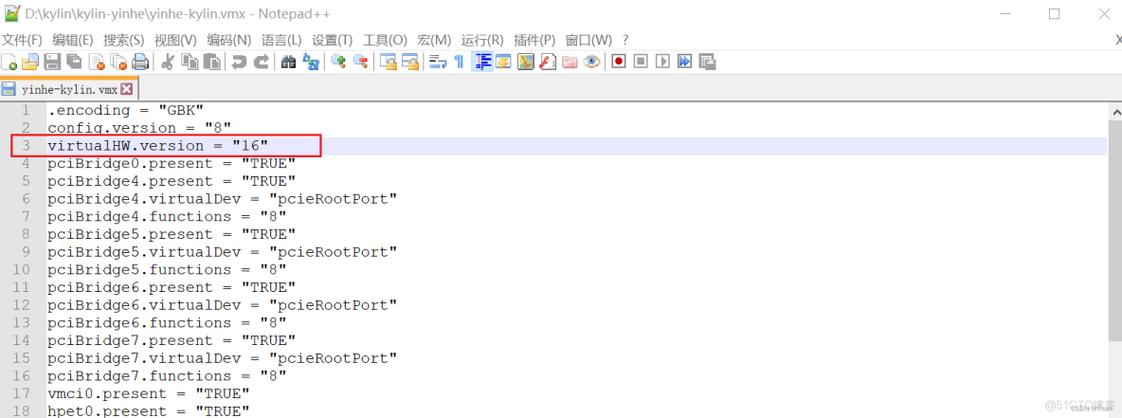
Task: Open the 语言(L) menu
Action: (281, 40)
